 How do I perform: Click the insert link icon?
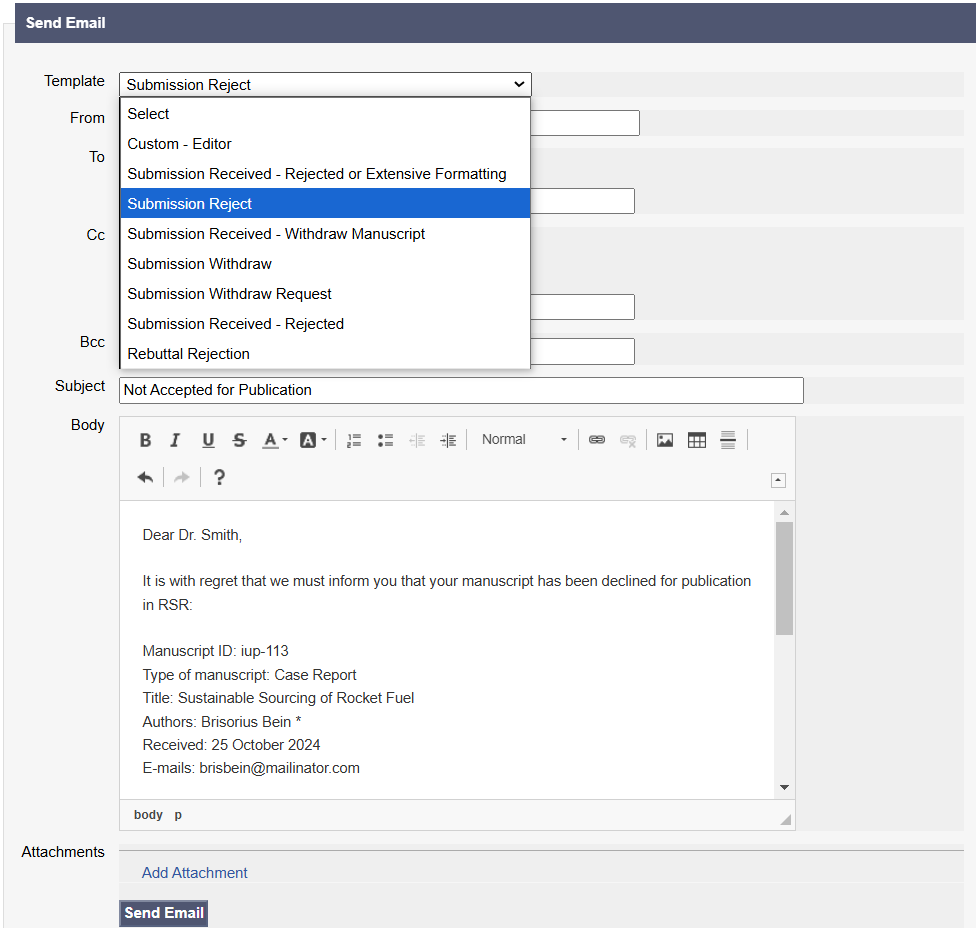[597, 440]
